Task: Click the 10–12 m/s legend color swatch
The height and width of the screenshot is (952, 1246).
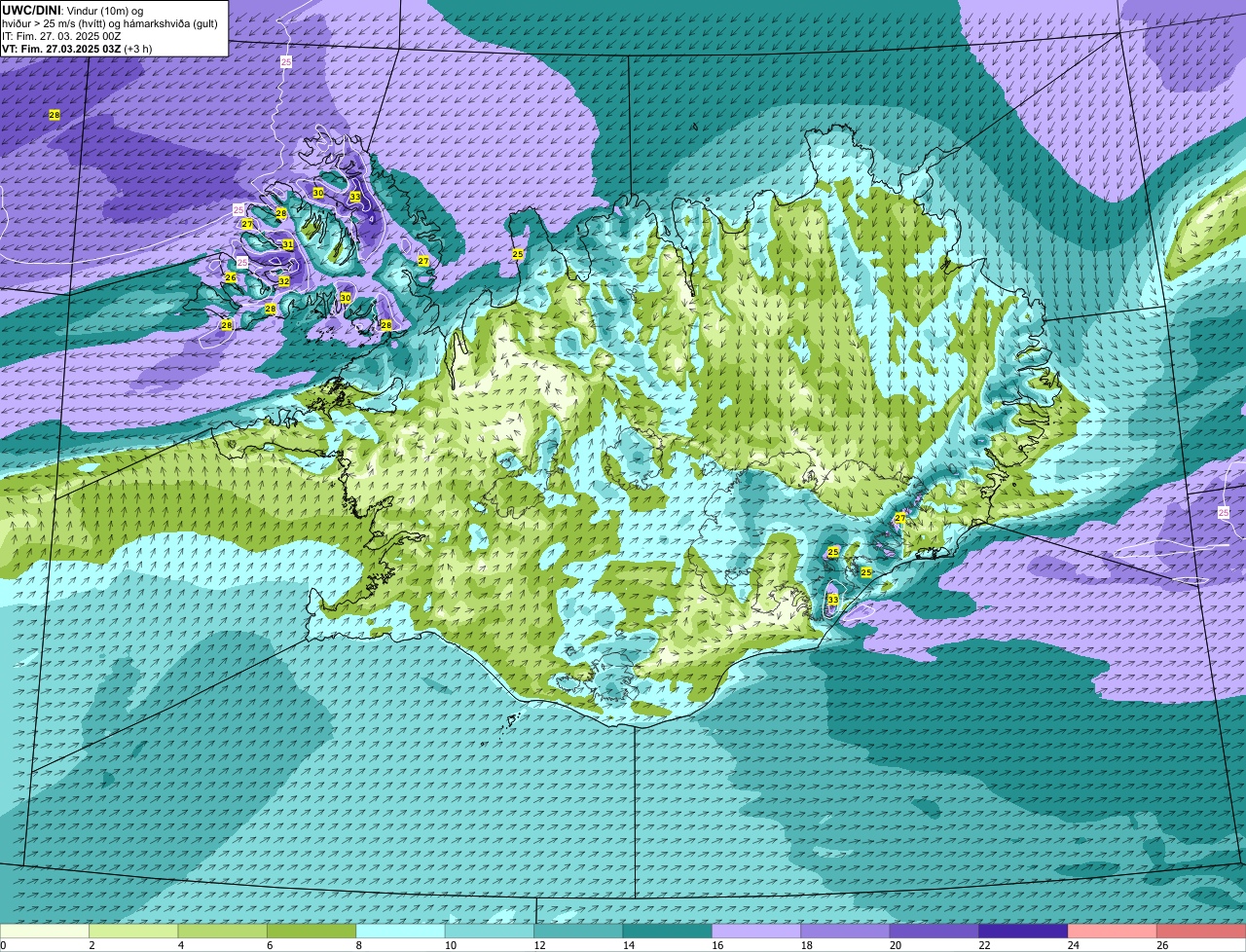Action: pos(490,932)
